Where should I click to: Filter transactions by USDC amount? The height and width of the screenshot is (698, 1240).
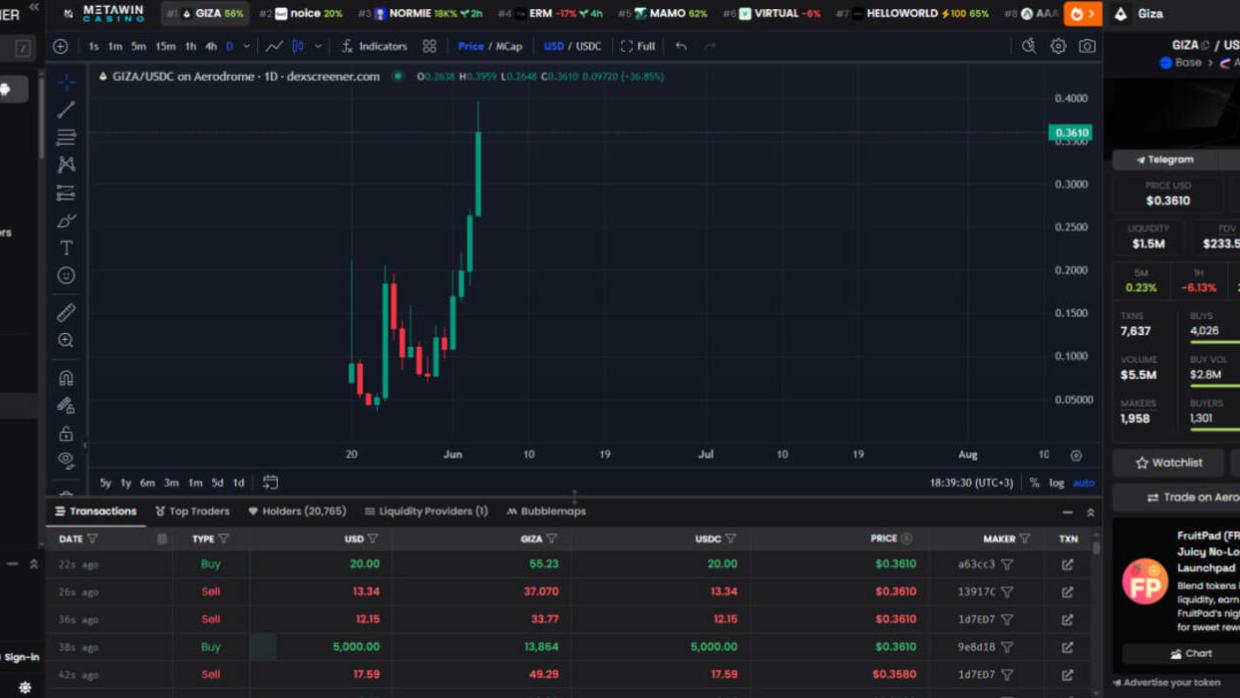[x=731, y=539]
